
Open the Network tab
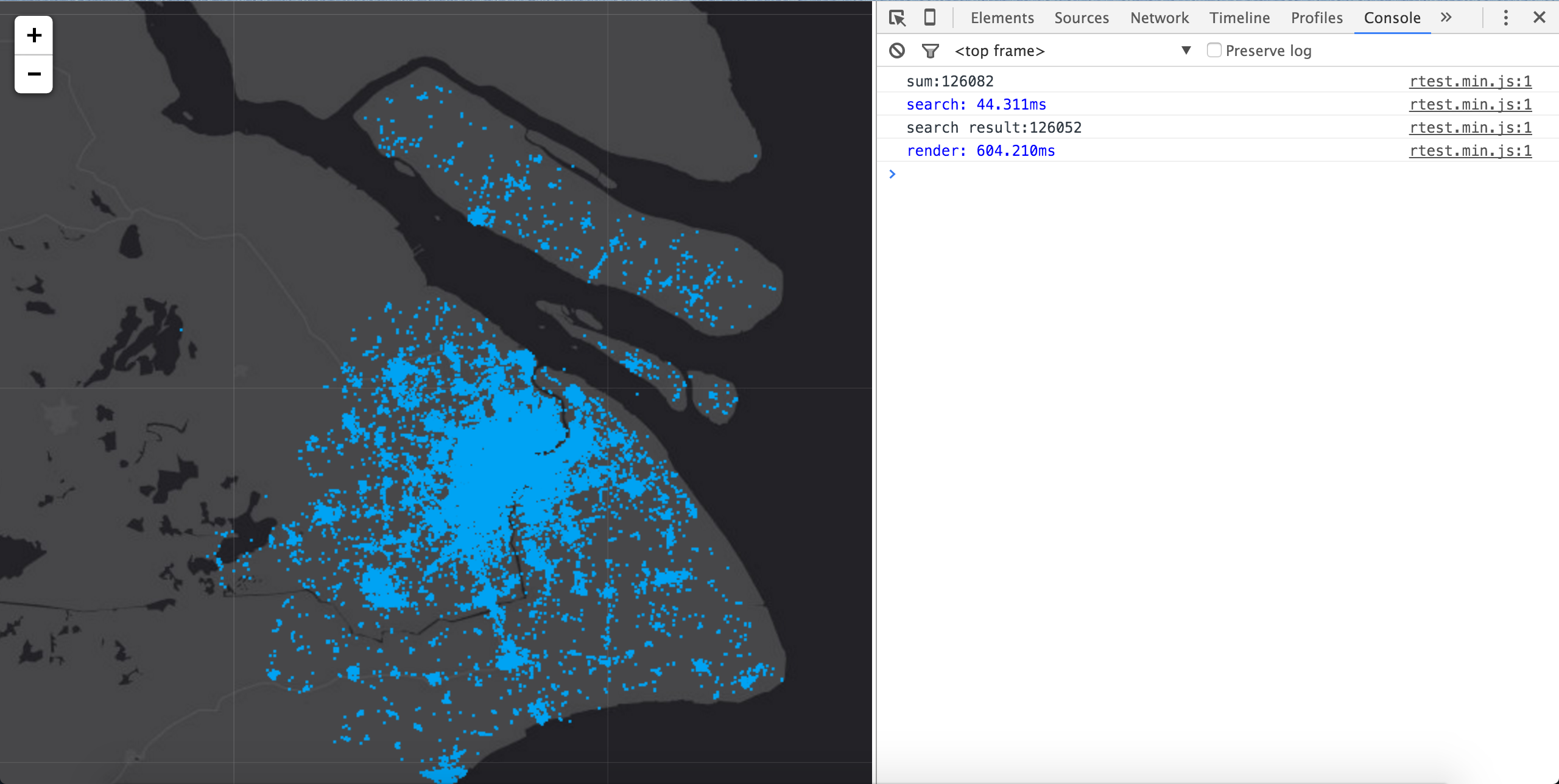point(1159,18)
